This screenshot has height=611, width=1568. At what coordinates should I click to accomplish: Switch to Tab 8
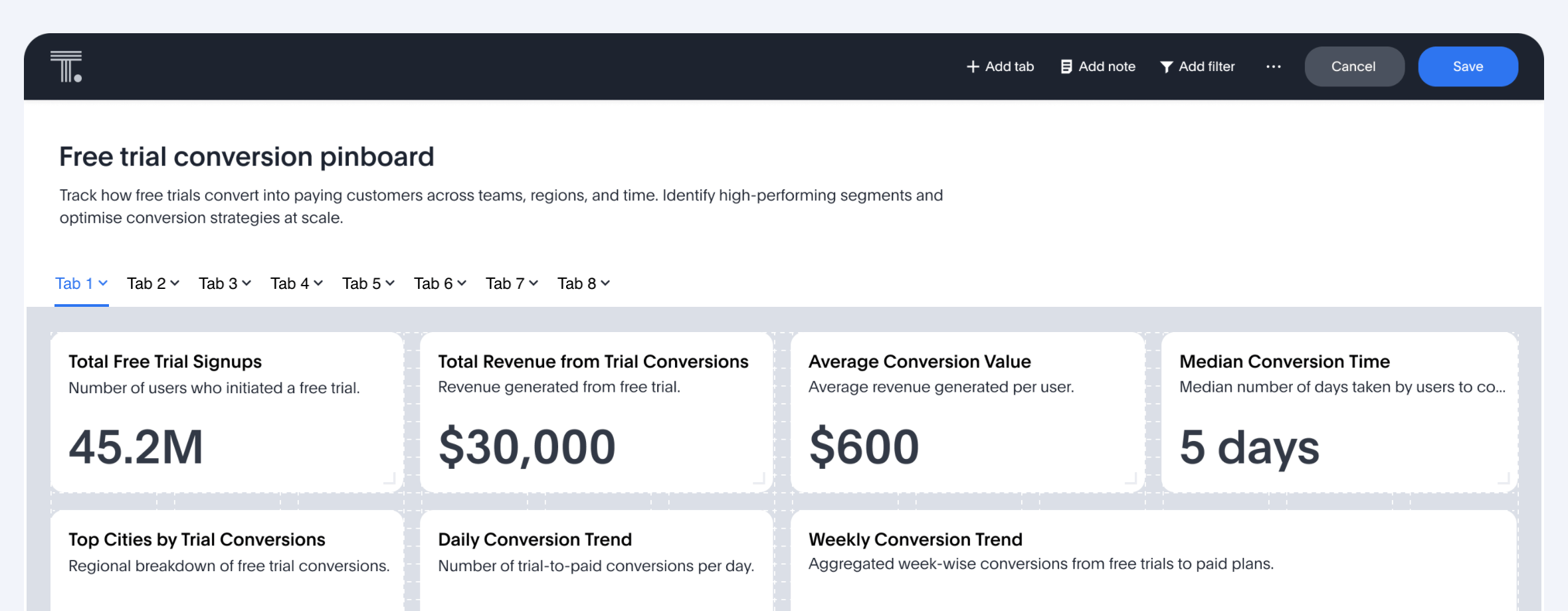click(577, 284)
